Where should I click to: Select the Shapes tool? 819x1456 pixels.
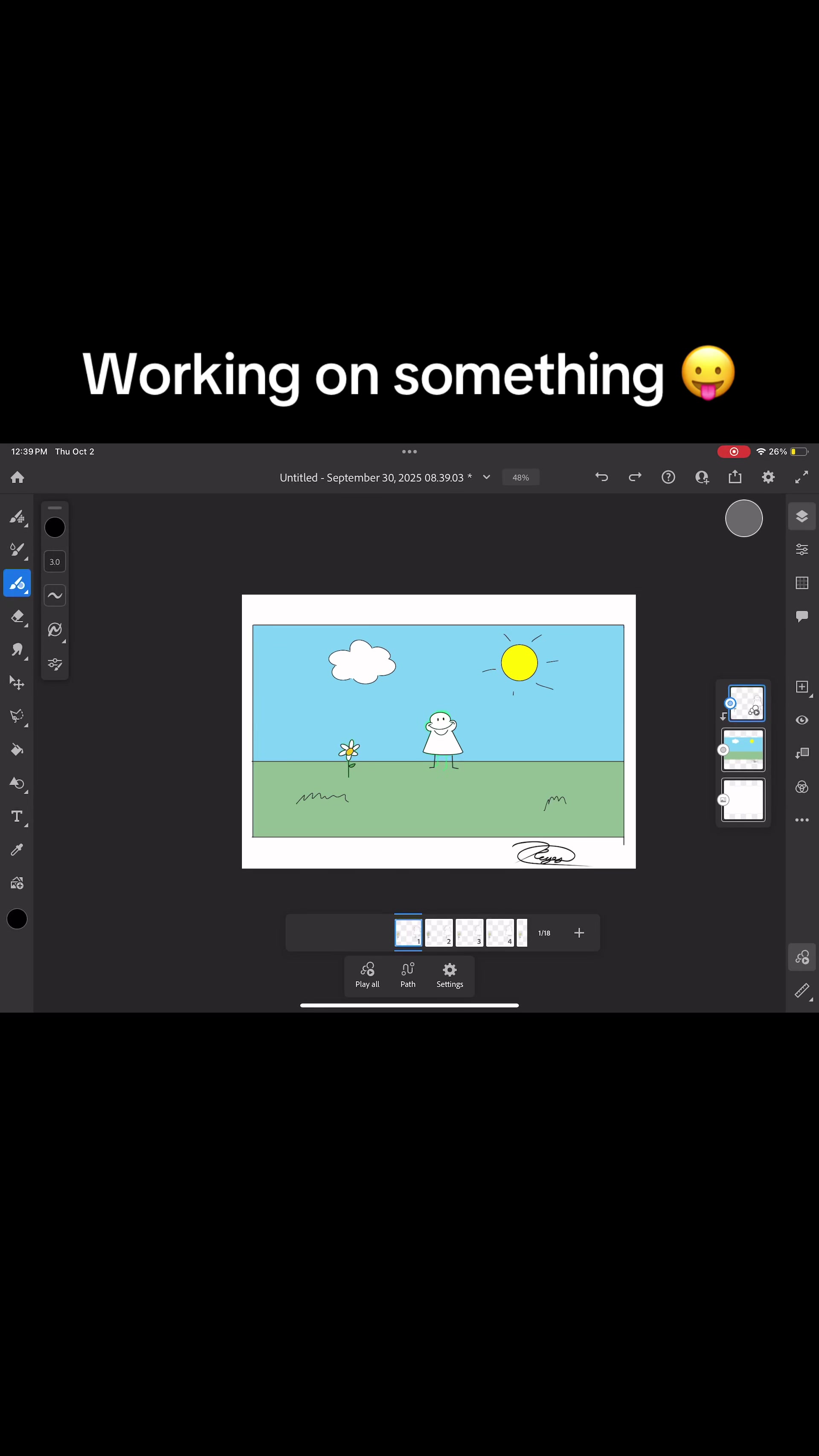pos(17,783)
